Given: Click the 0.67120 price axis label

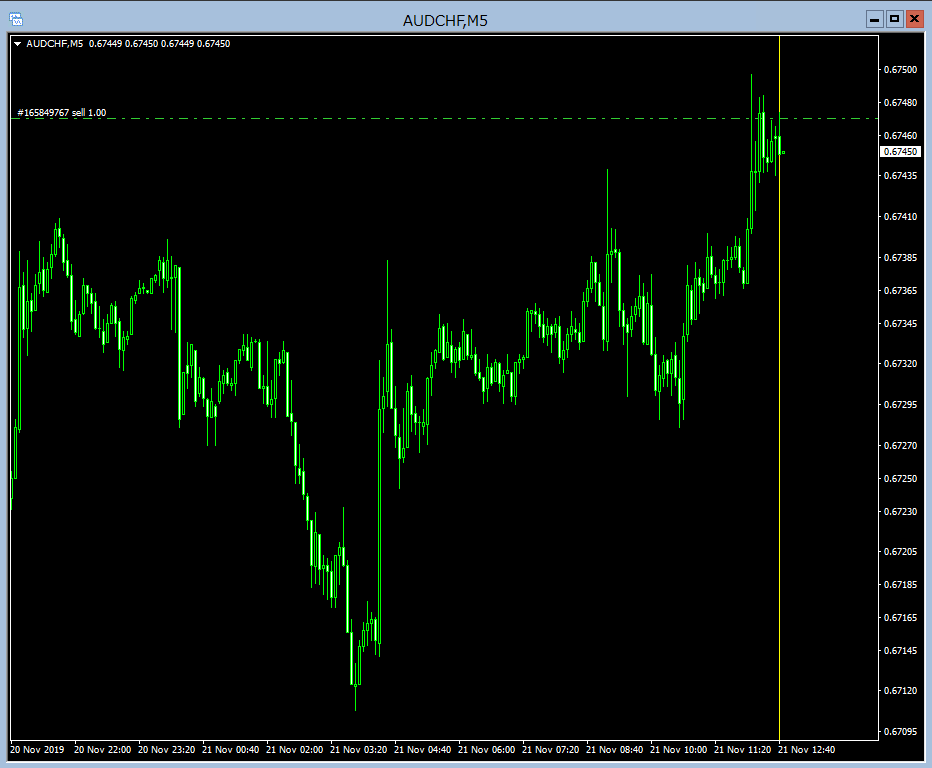Looking at the screenshot, I should click(900, 691).
